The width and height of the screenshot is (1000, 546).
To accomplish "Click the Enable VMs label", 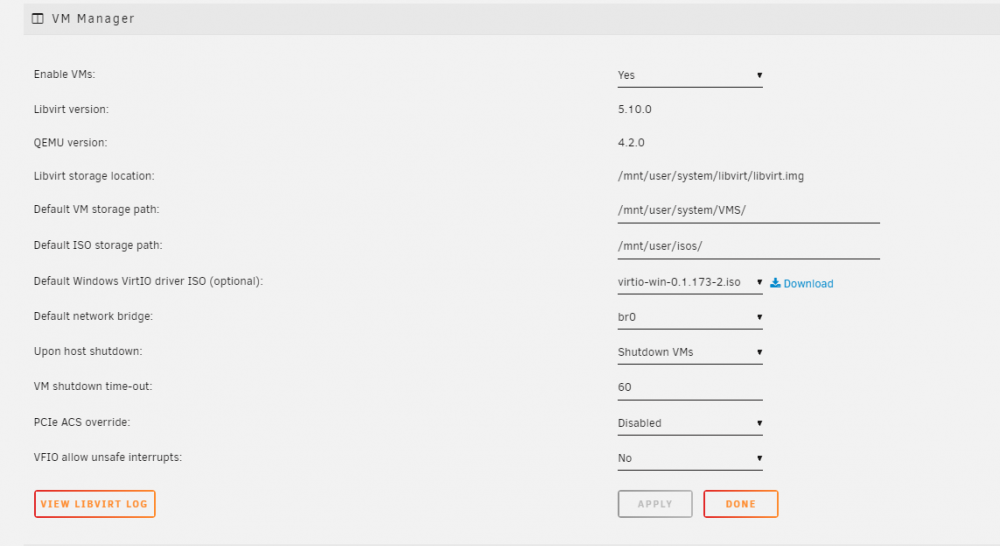I will point(64,75).
